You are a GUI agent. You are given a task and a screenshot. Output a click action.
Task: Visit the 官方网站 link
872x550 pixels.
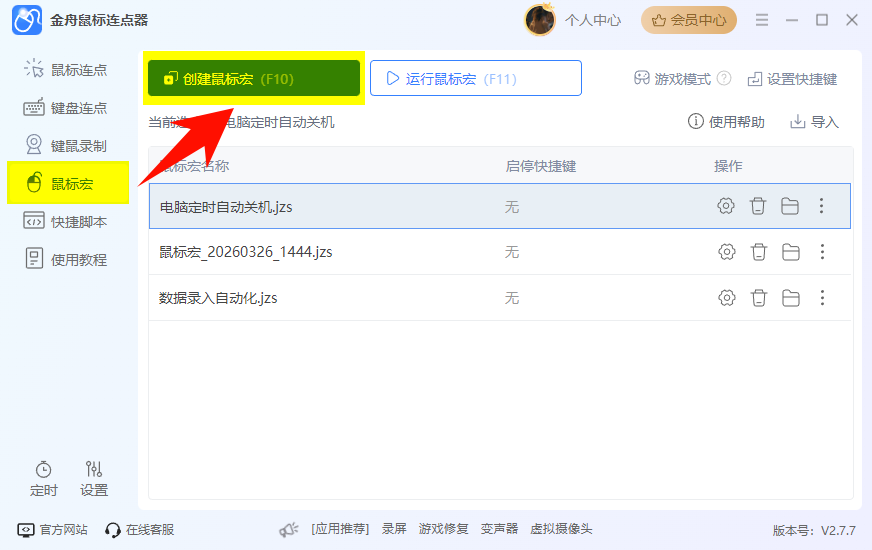[x=52, y=529]
